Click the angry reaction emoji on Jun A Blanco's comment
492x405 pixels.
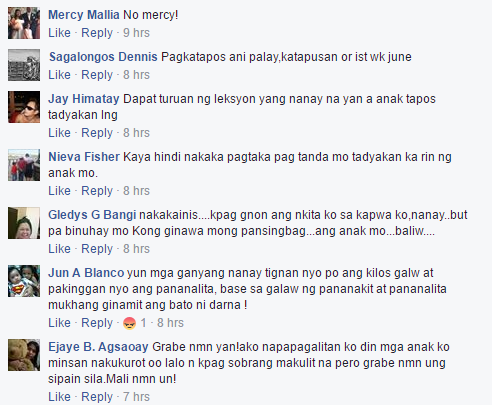129,323
